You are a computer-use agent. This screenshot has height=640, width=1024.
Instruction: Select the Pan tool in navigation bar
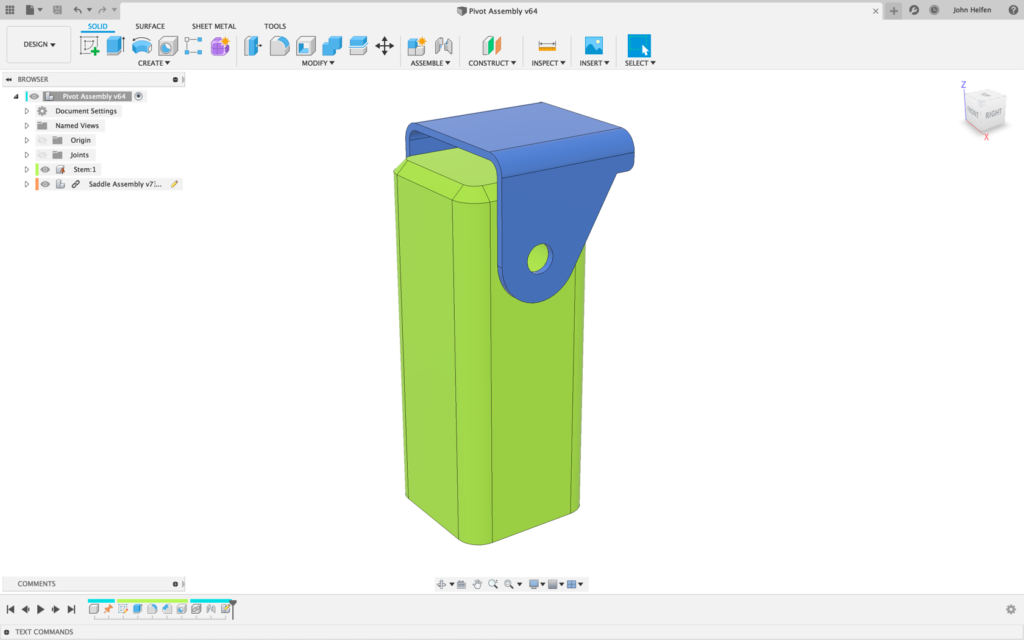pyautogui.click(x=477, y=583)
